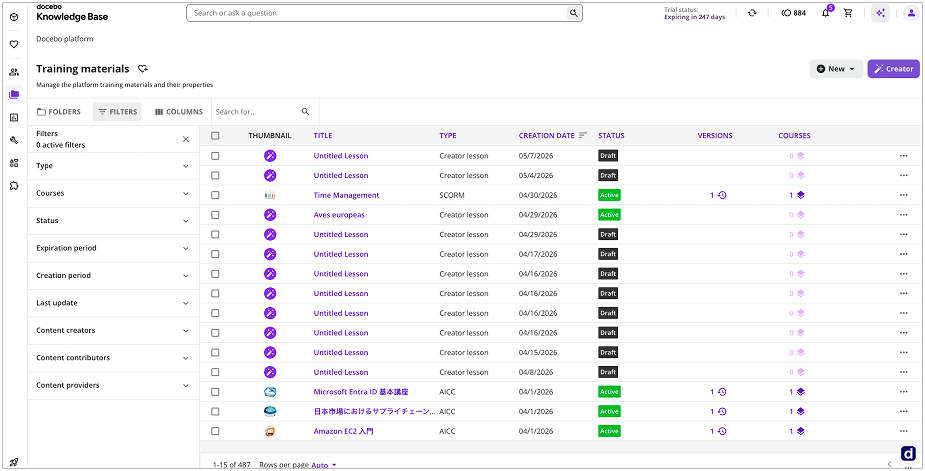
Task: Open the puzzle piece extensions icon
Action: pos(14,185)
